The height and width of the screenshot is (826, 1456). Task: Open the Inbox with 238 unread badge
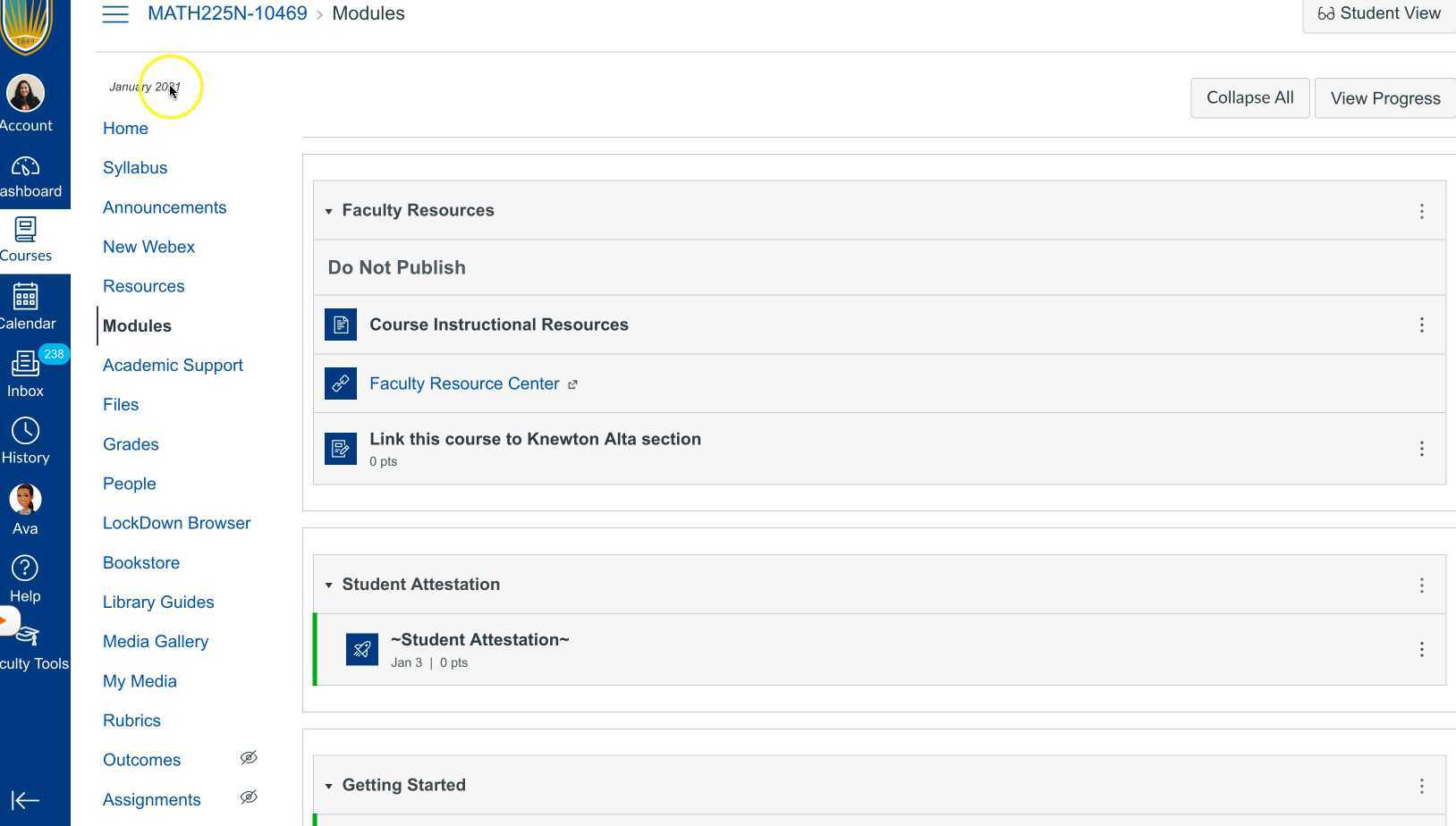pyautogui.click(x=26, y=365)
